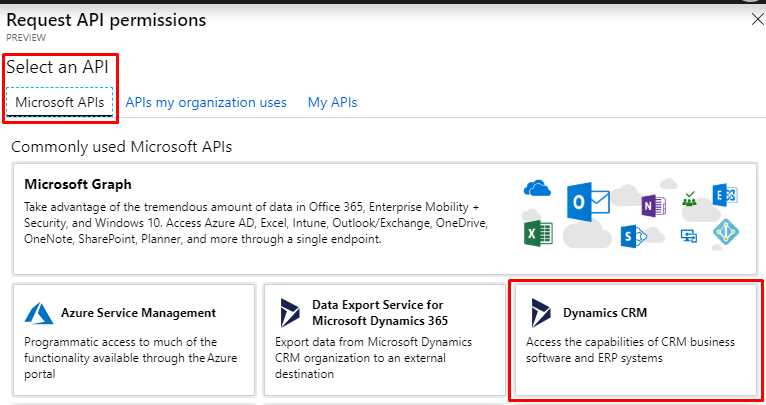The height and width of the screenshot is (405, 766).
Task: Pick the Dynamics CRM API card
Action: 636,340
